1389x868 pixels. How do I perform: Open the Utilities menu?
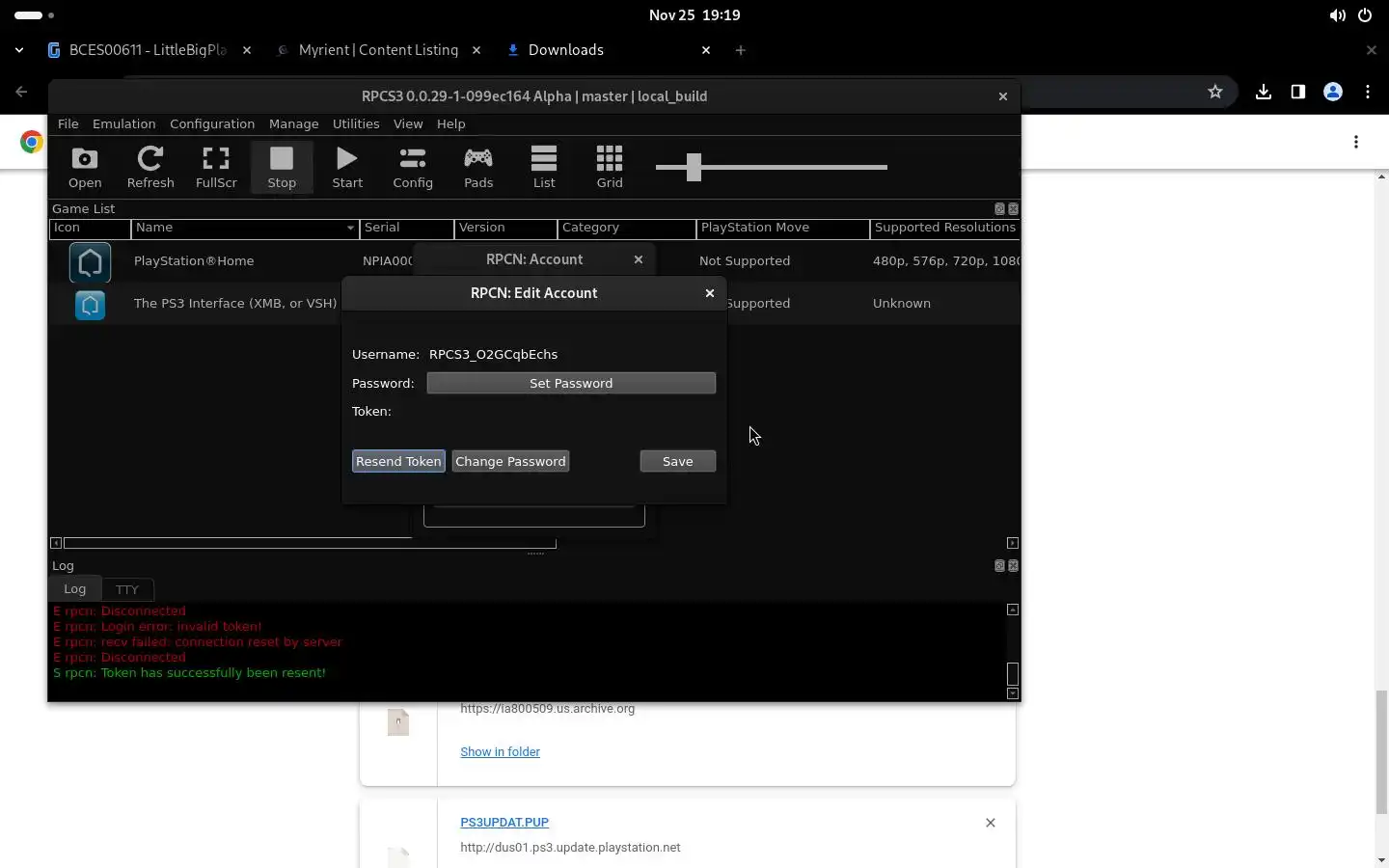tap(356, 124)
